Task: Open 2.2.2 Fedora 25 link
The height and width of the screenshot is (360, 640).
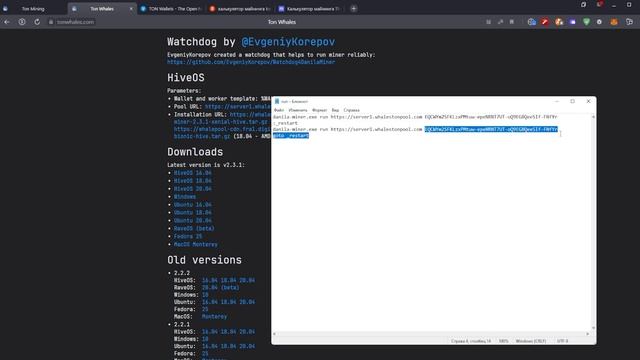Action: [x=205, y=309]
